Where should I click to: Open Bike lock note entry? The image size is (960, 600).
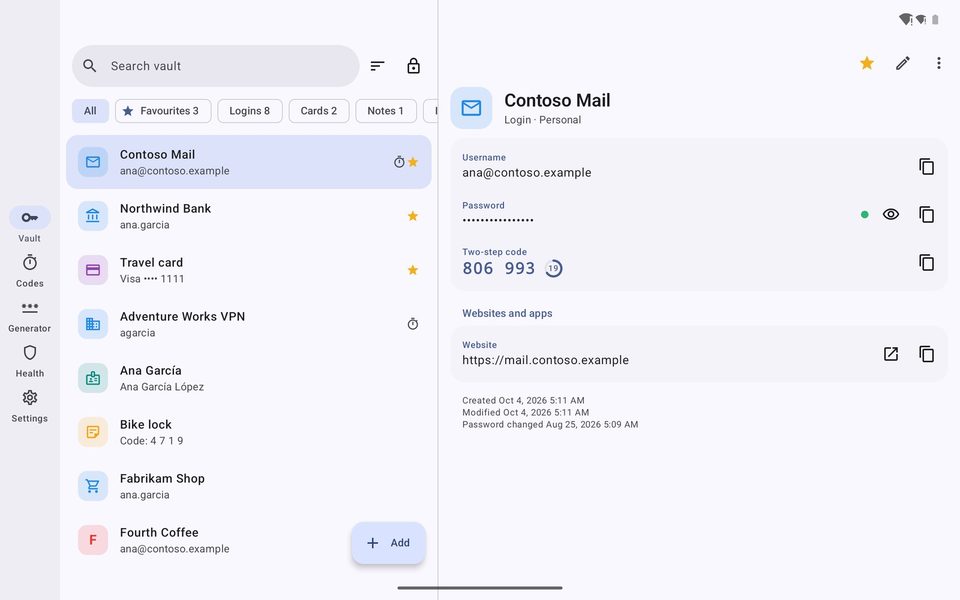(x=249, y=432)
